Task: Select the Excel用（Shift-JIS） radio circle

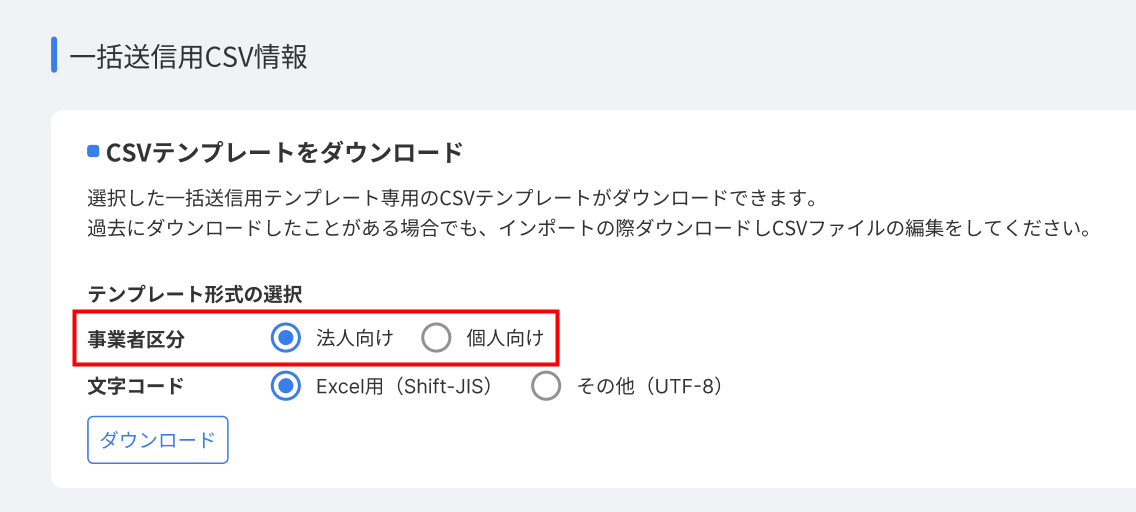Action: 286,386
